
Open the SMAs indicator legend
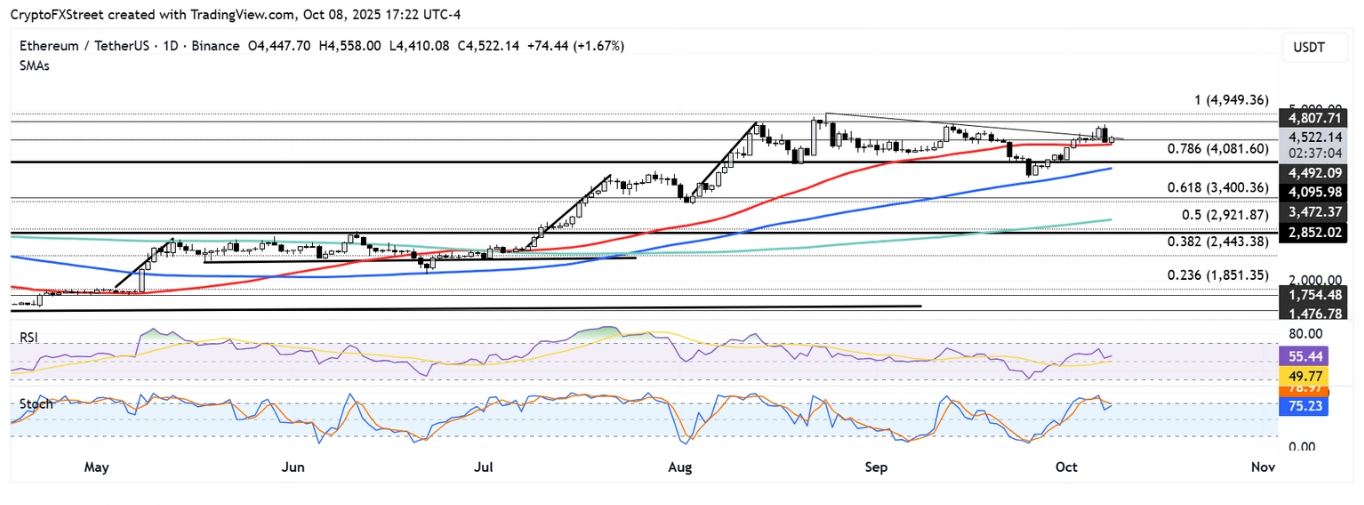pos(37,64)
